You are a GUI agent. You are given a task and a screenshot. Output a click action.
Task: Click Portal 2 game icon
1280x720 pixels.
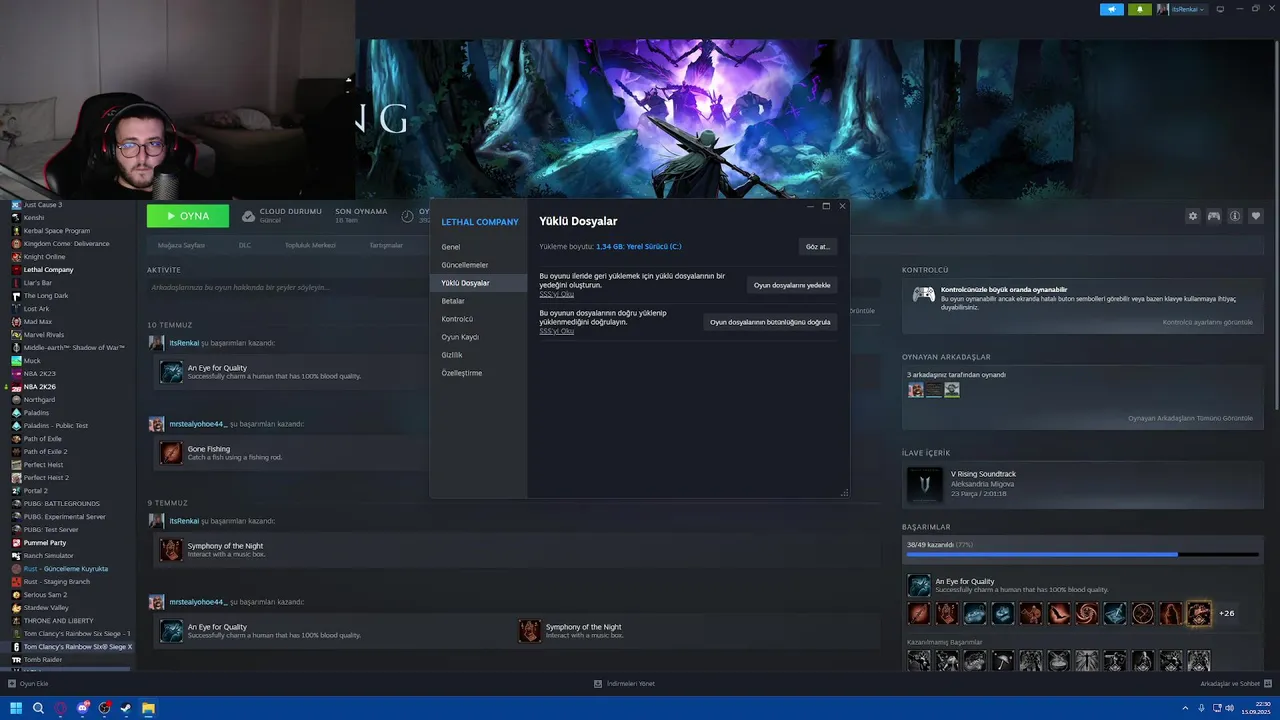16,491
